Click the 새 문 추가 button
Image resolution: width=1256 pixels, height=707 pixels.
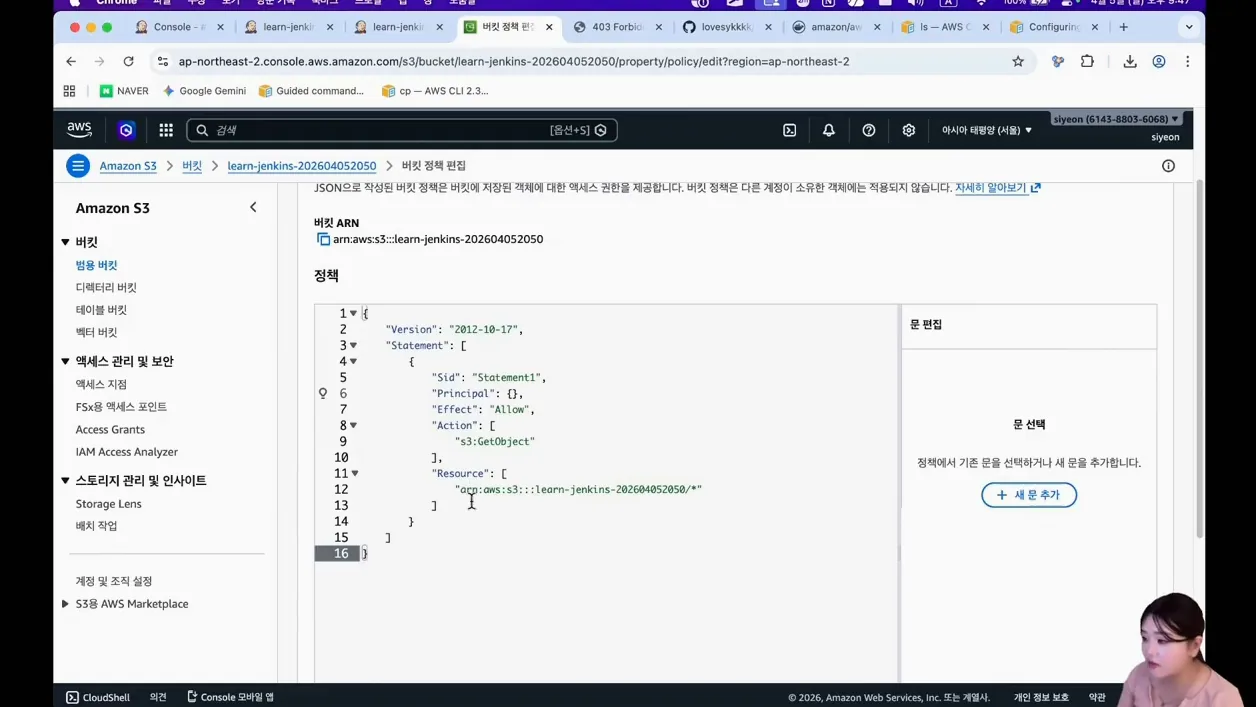pos(1029,495)
